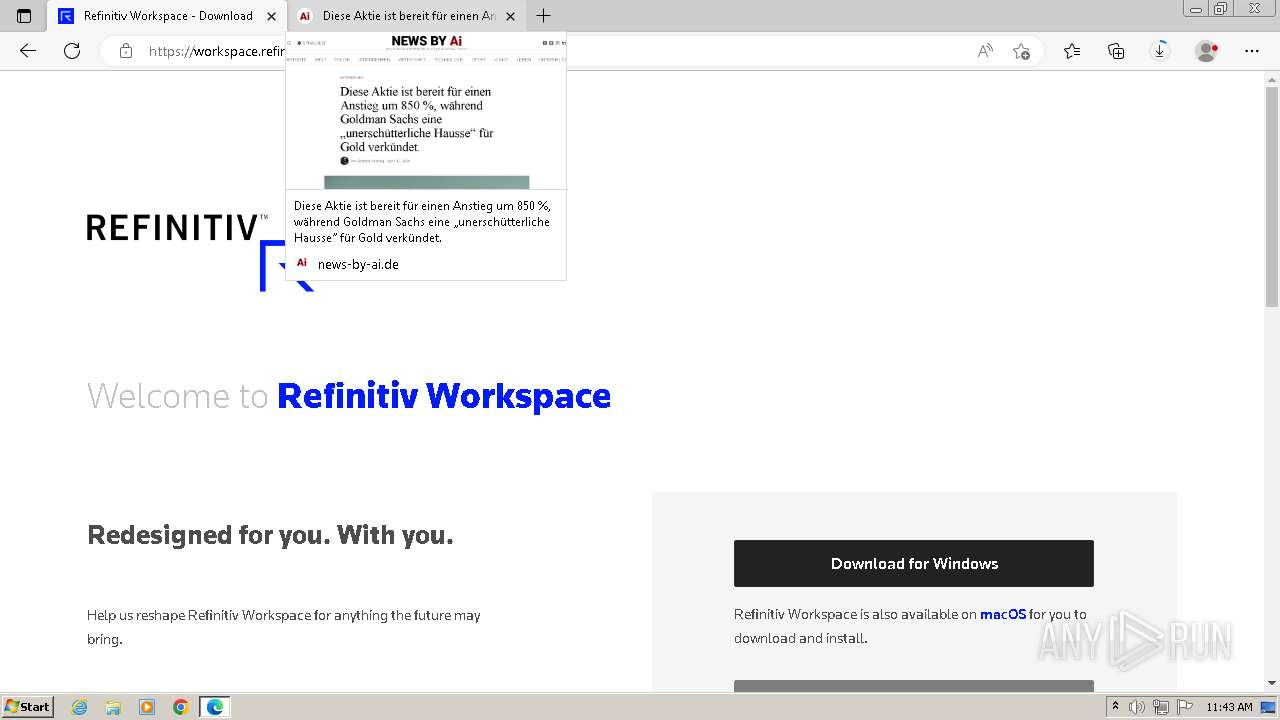Image resolution: width=1280 pixels, height=720 pixels.
Task: Launch Chrome from taskbar
Action: (180, 707)
